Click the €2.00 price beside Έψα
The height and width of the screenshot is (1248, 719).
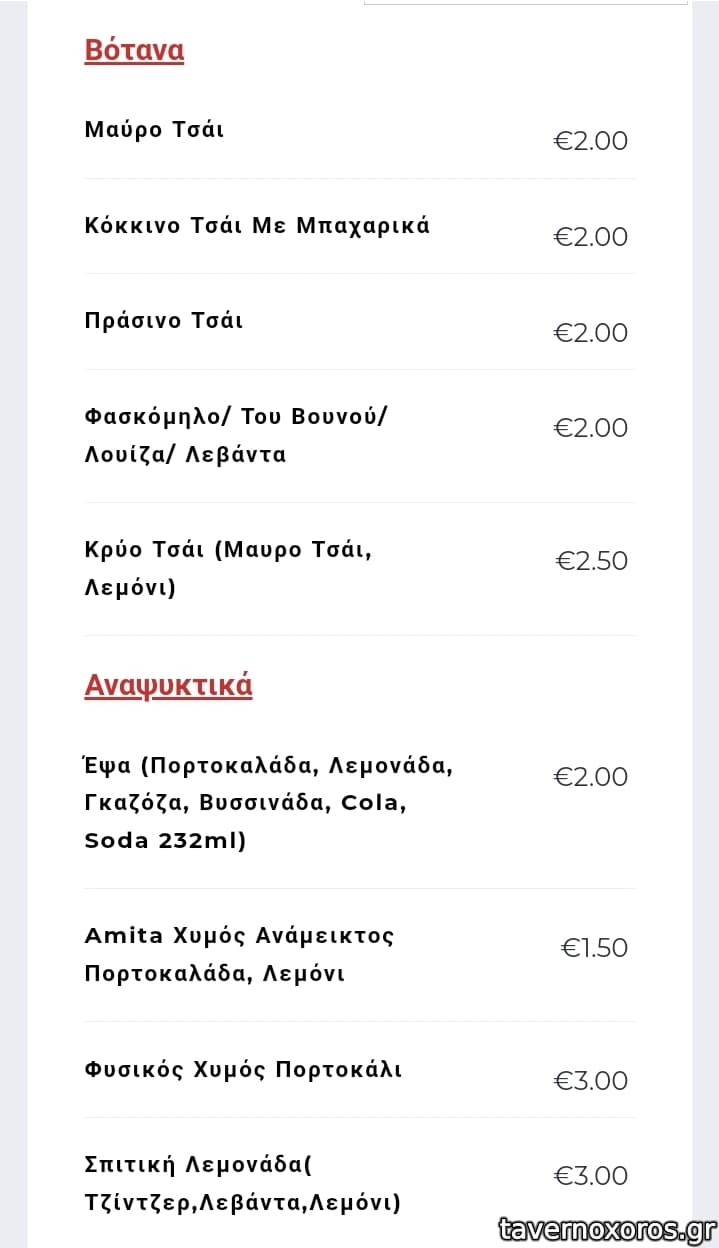pos(591,777)
